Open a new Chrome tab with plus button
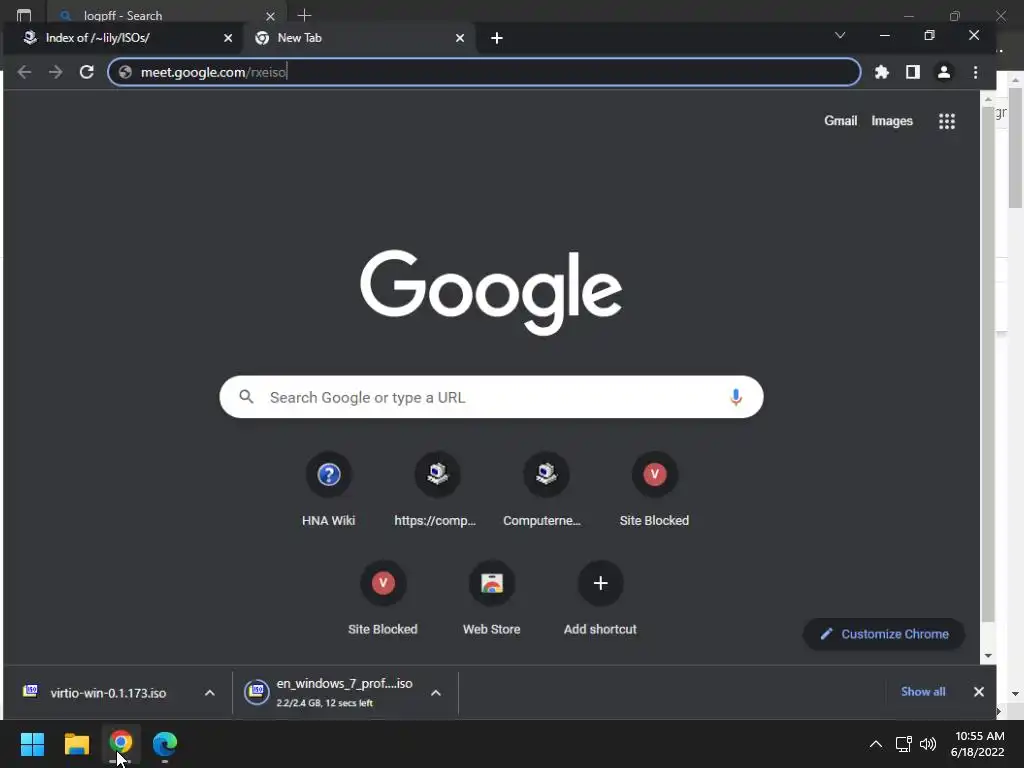 [497, 38]
